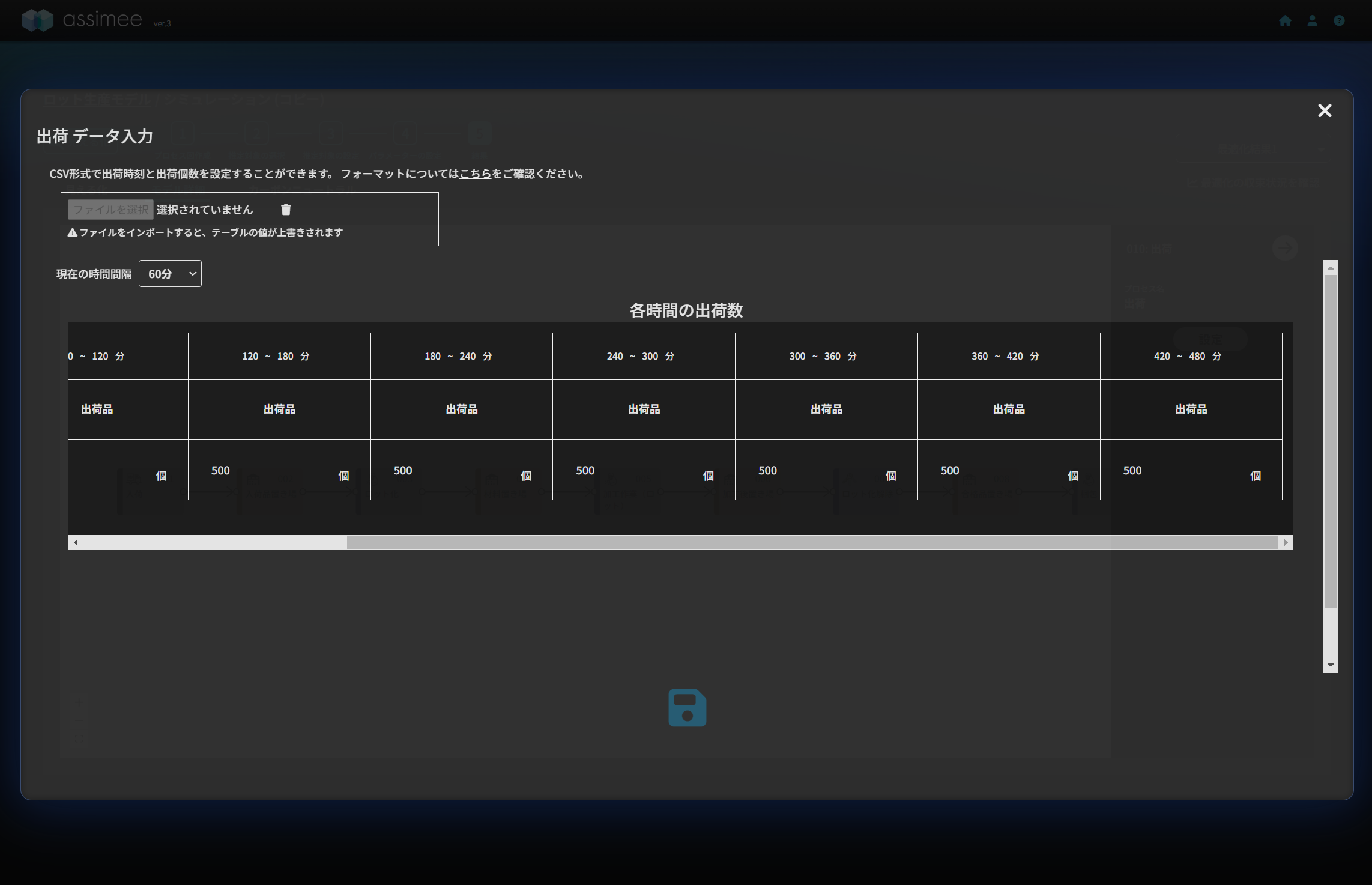Viewport: 1372px width, 885px height.
Task: Open the 60分 time interval dropdown
Action: pyautogui.click(x=170, y=274)
